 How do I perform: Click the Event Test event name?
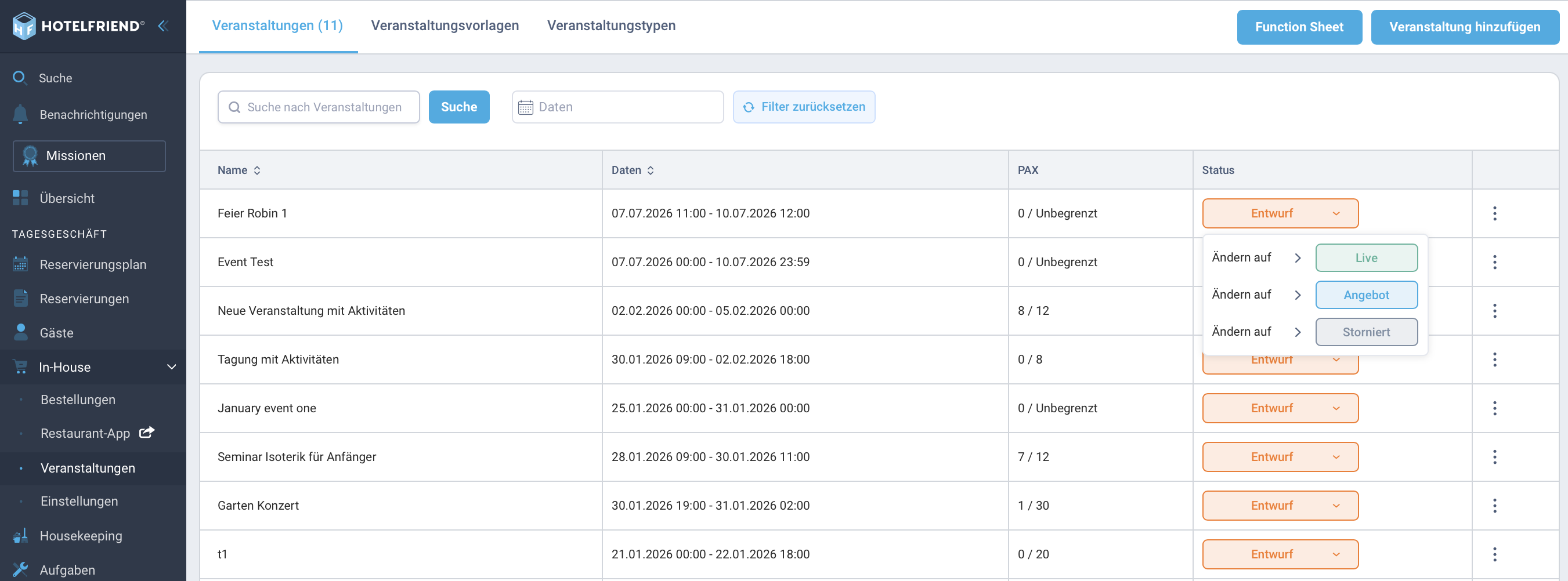[x=245, y=262]
